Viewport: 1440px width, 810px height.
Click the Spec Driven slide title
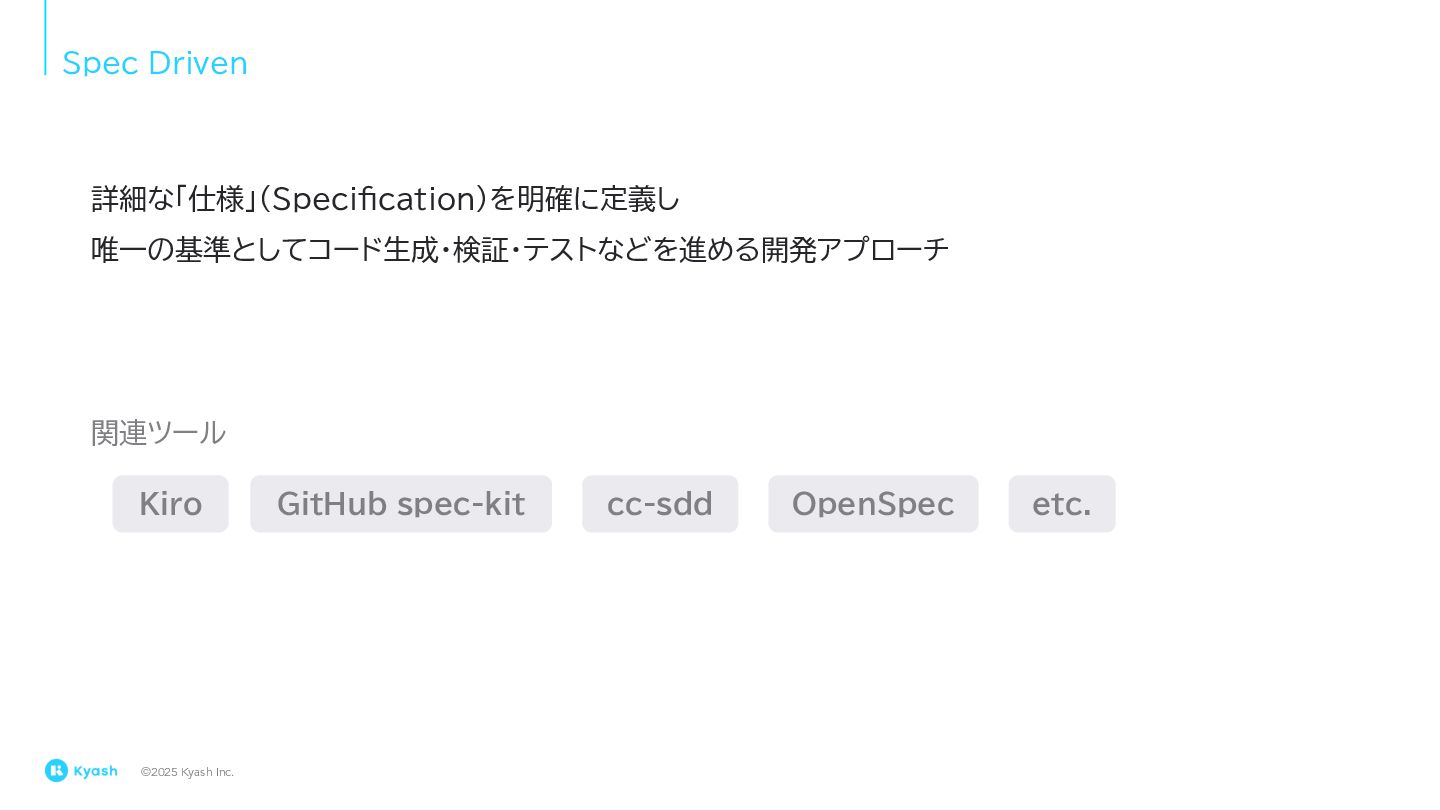coord(155,63)
